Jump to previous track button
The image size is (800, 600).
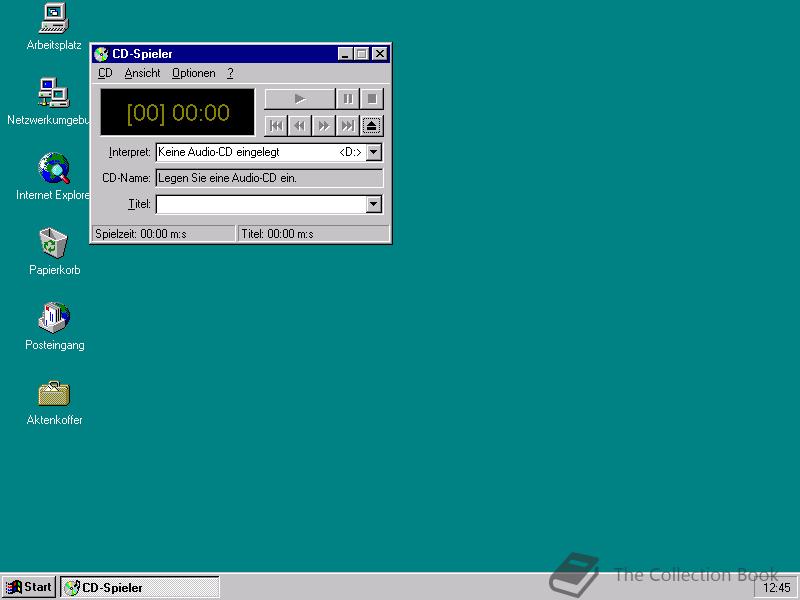276,126
